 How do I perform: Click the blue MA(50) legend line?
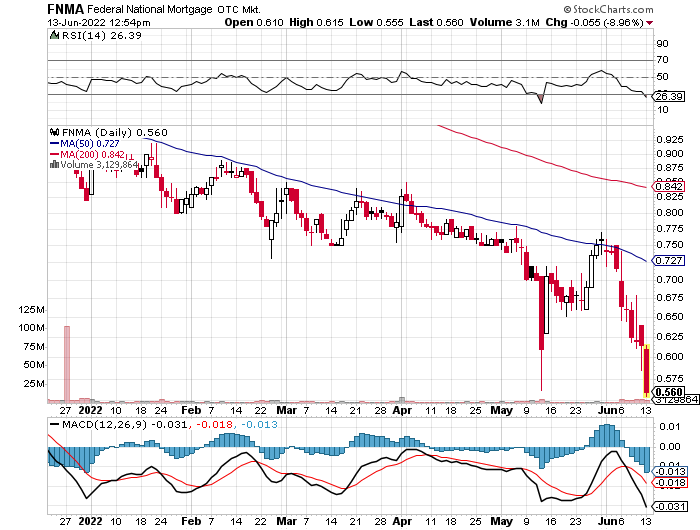click(x=54, y=144)
